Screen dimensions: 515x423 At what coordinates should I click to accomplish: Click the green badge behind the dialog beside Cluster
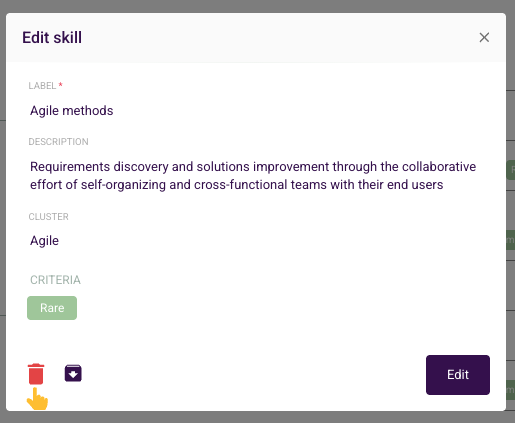pyautogui.click(x=510, y=240)
